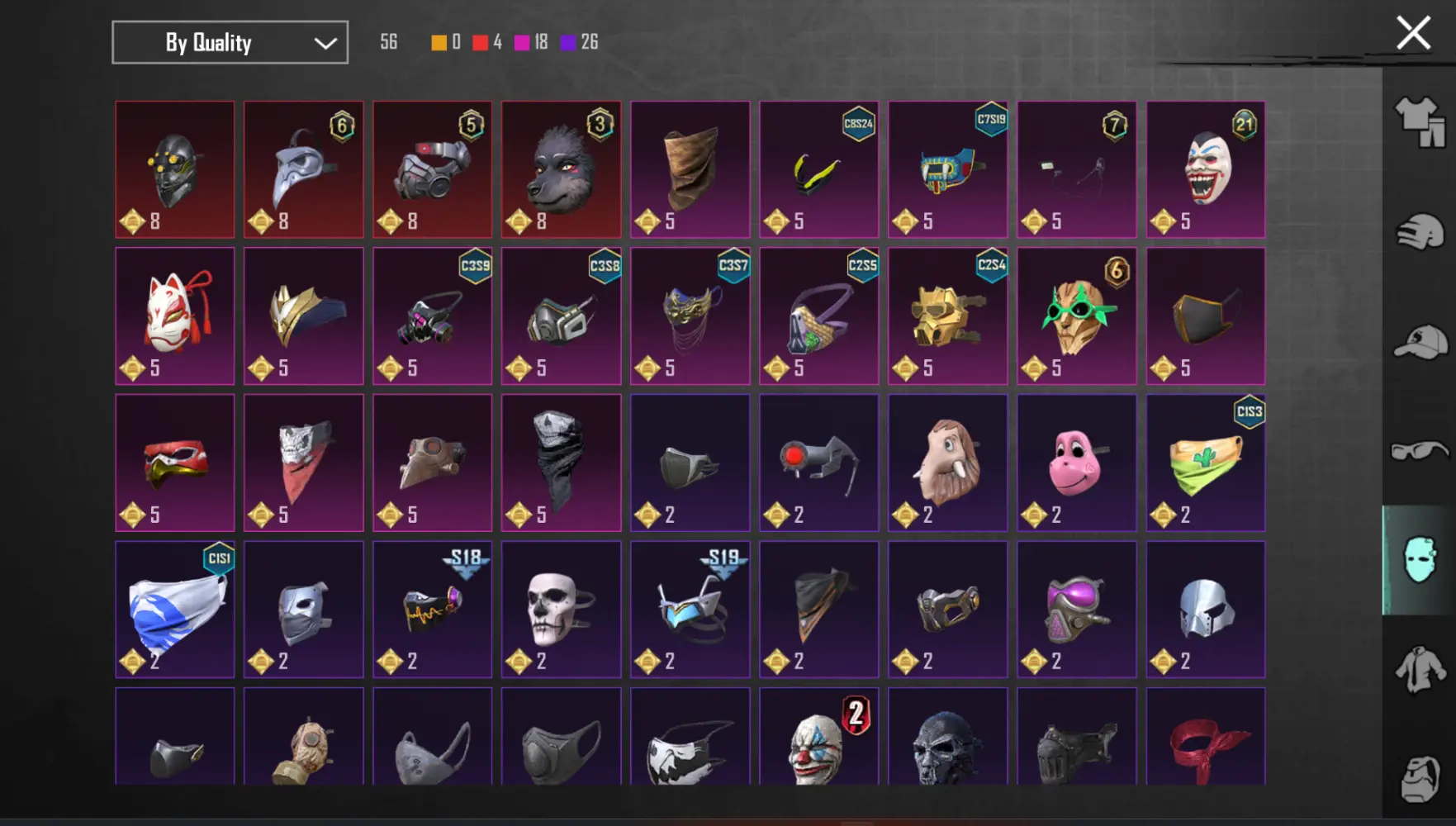Select the sunglasses category icon

pos(1420,451)
